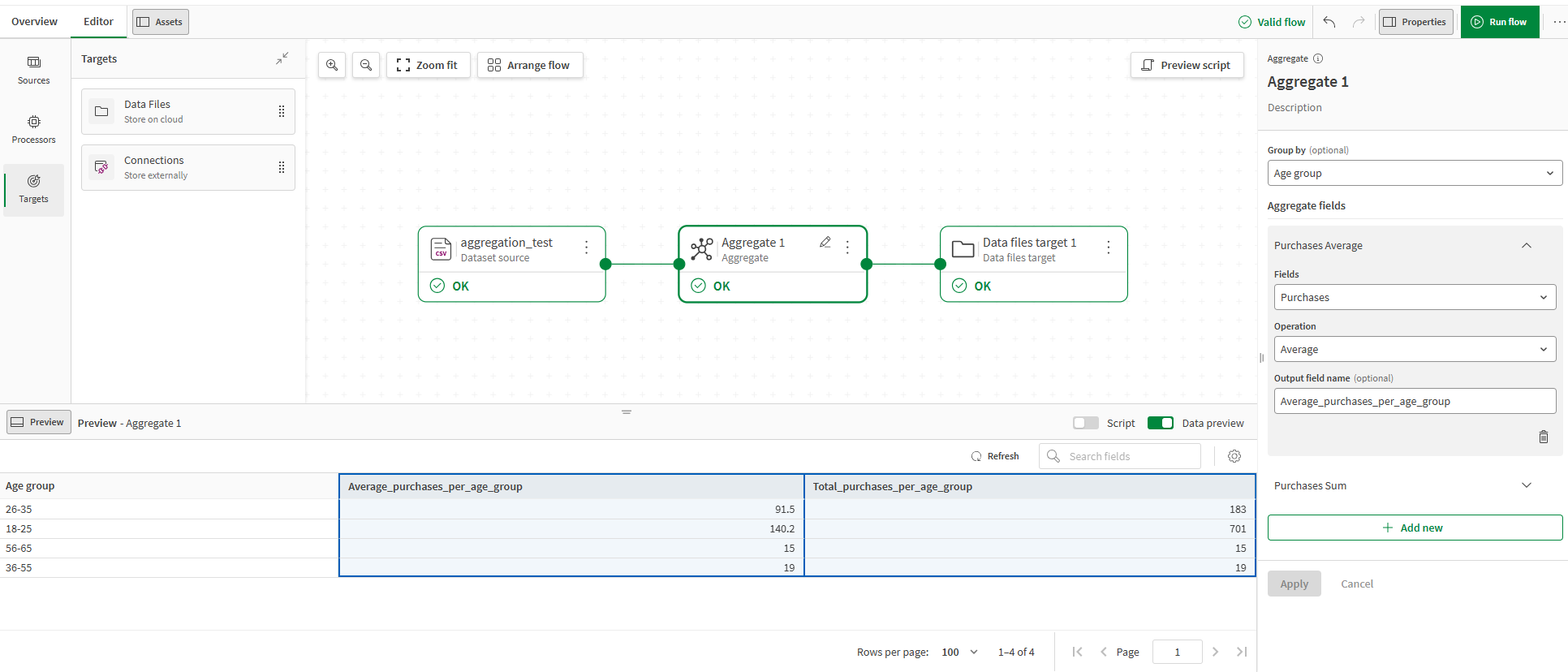Click the Description field in properties
Screen dimensions: 1568x672
point(1294,107)
